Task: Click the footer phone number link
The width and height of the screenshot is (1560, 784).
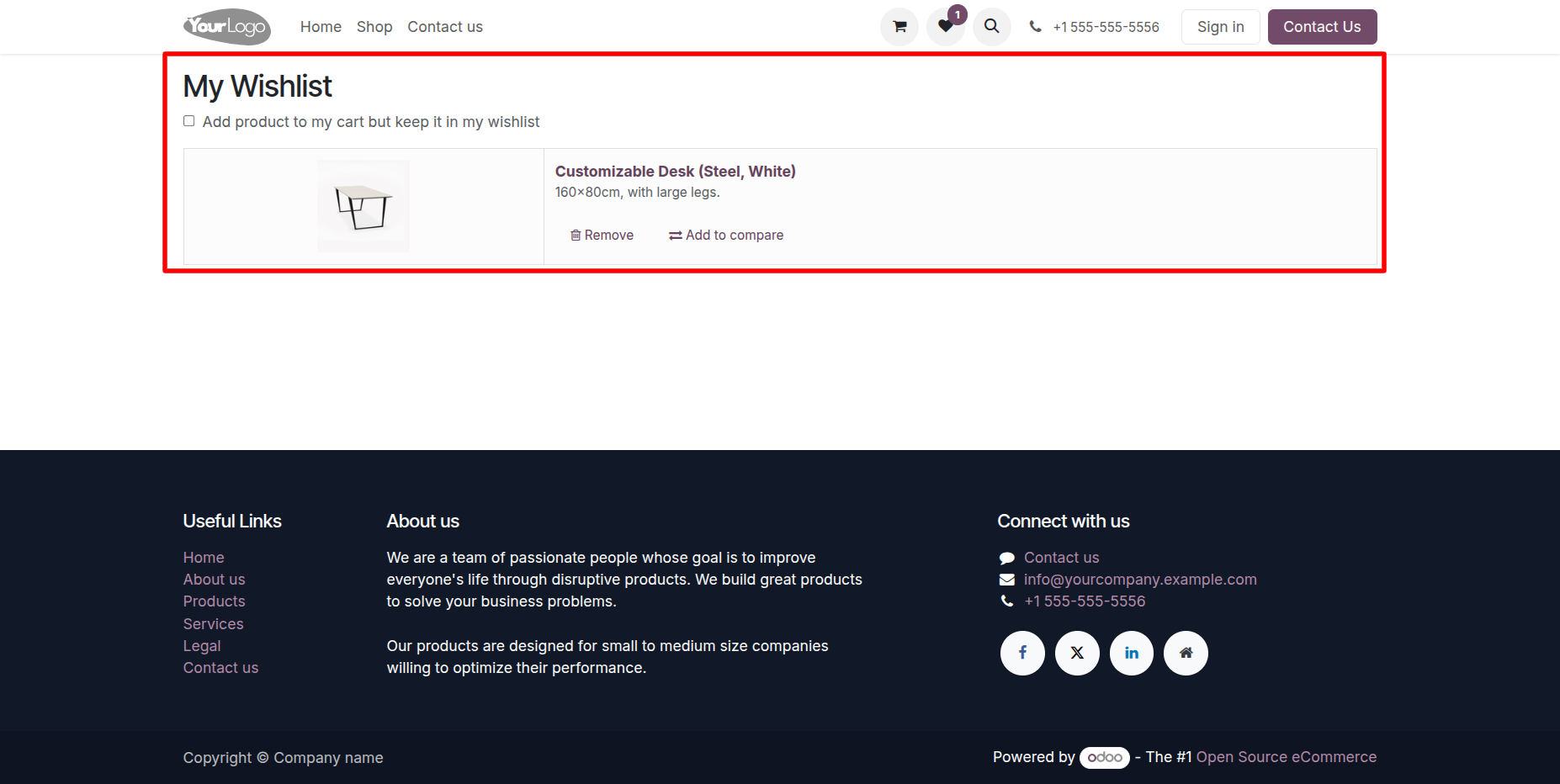Action: (1085, 601)
